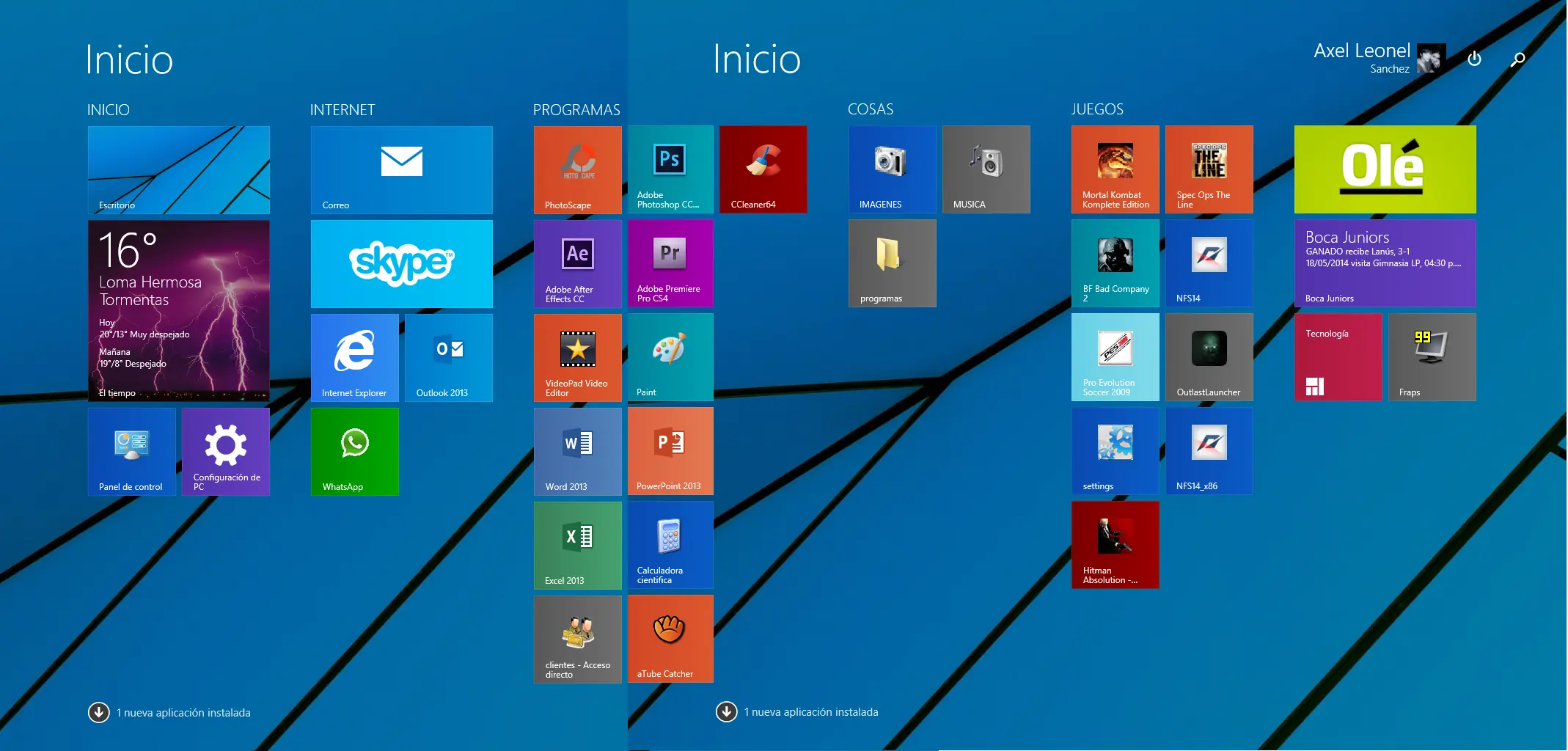
Task: Open the Outlook 2013 tile
Action: [x=449, y=358]
